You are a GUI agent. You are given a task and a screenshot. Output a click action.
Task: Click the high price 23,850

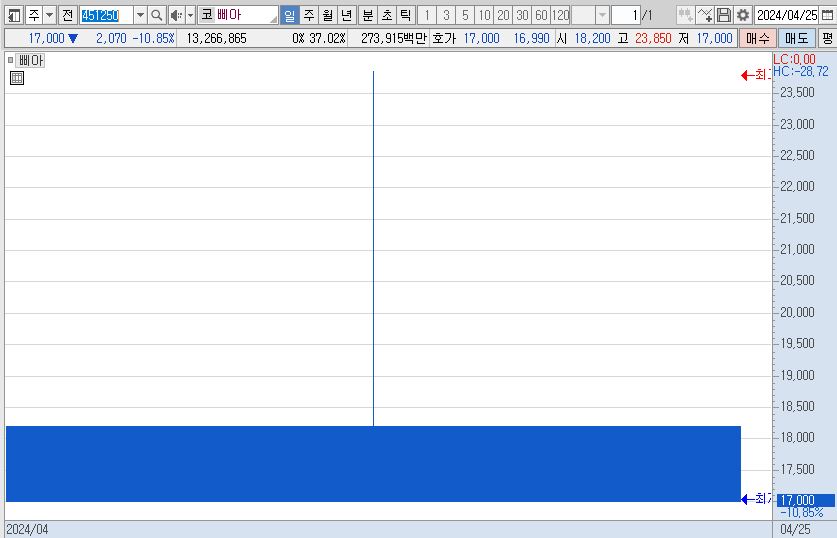[653, 38]
